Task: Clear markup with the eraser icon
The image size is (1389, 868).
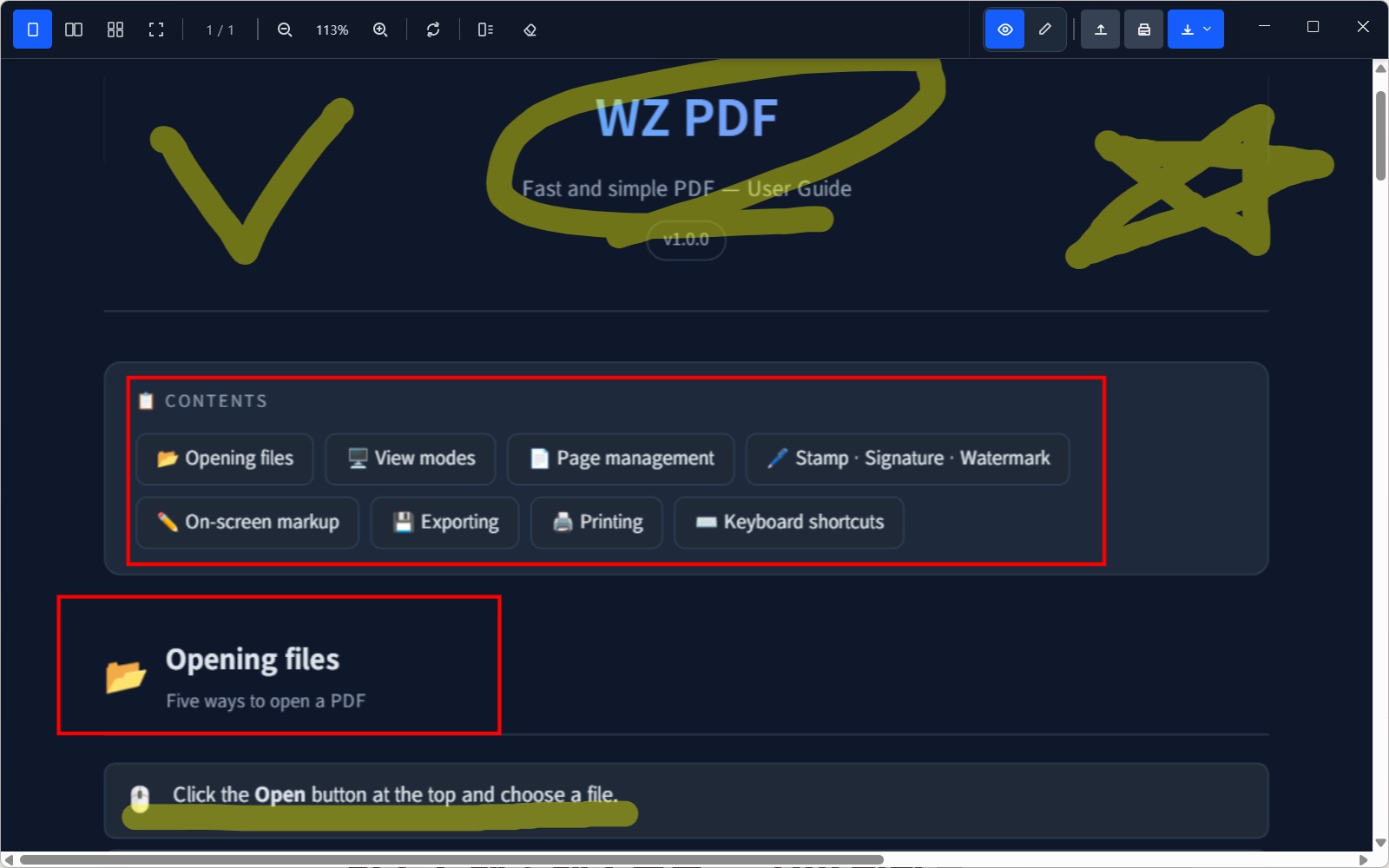Action: pyautogui.click(x=530, y=30)
